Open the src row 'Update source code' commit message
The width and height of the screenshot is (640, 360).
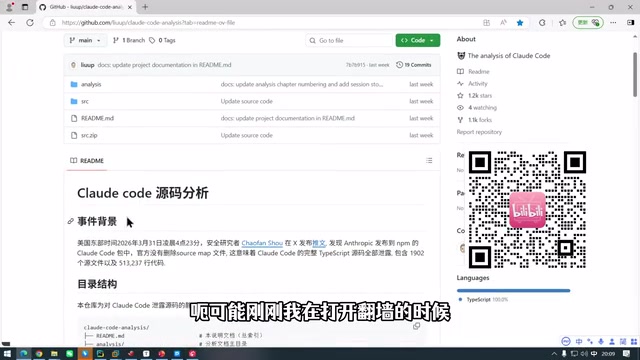pyautogui.click(x=247, y=101)
